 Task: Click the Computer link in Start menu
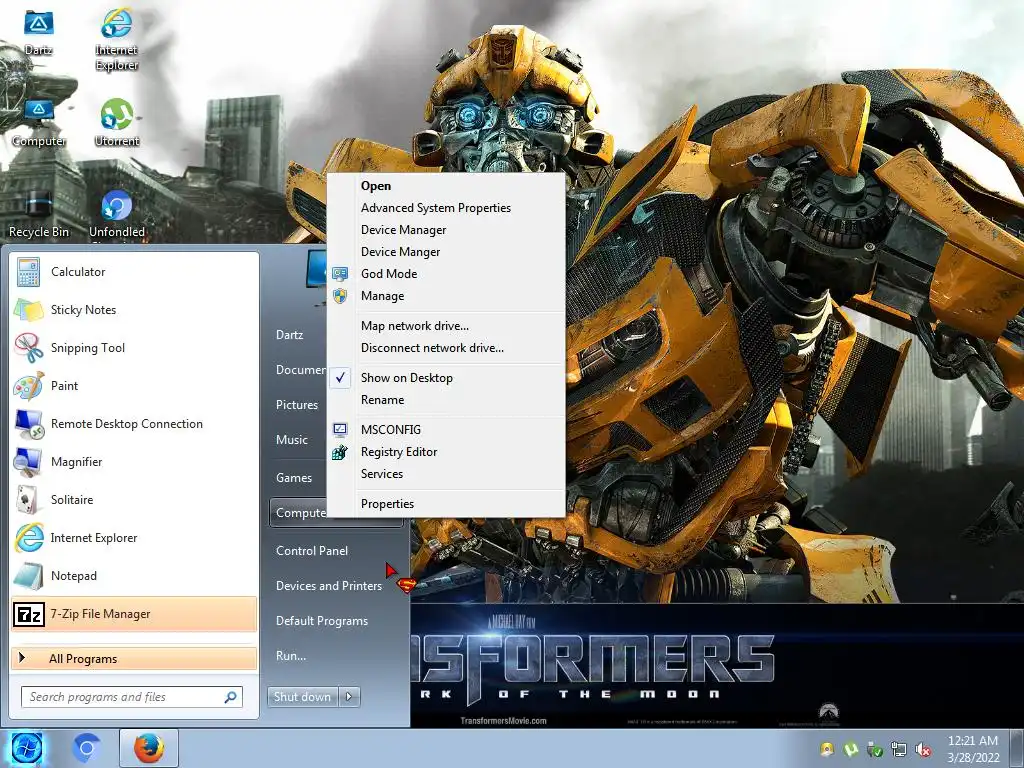click(300, 513)
